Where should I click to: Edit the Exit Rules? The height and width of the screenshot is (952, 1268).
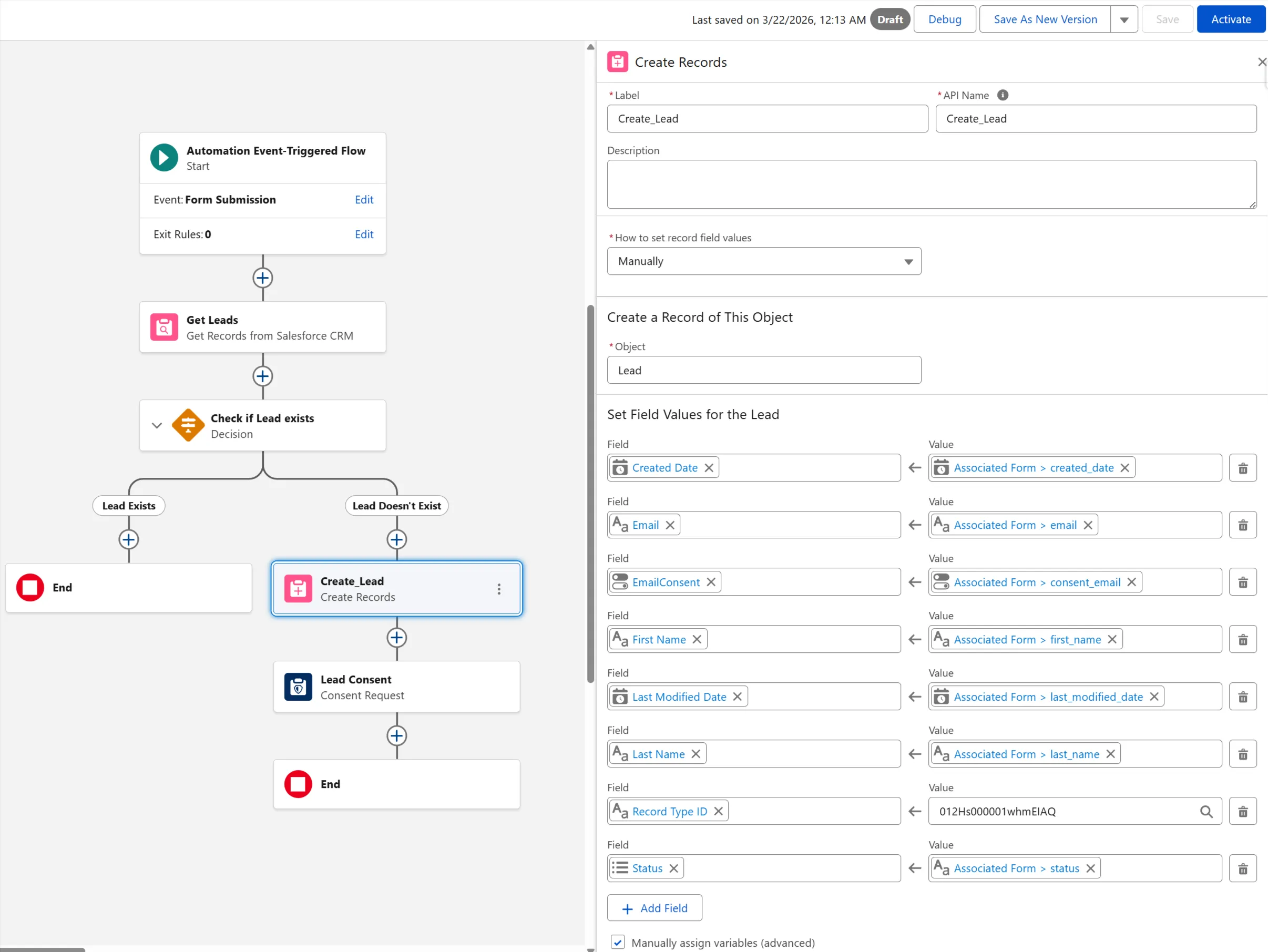point(364,234)
